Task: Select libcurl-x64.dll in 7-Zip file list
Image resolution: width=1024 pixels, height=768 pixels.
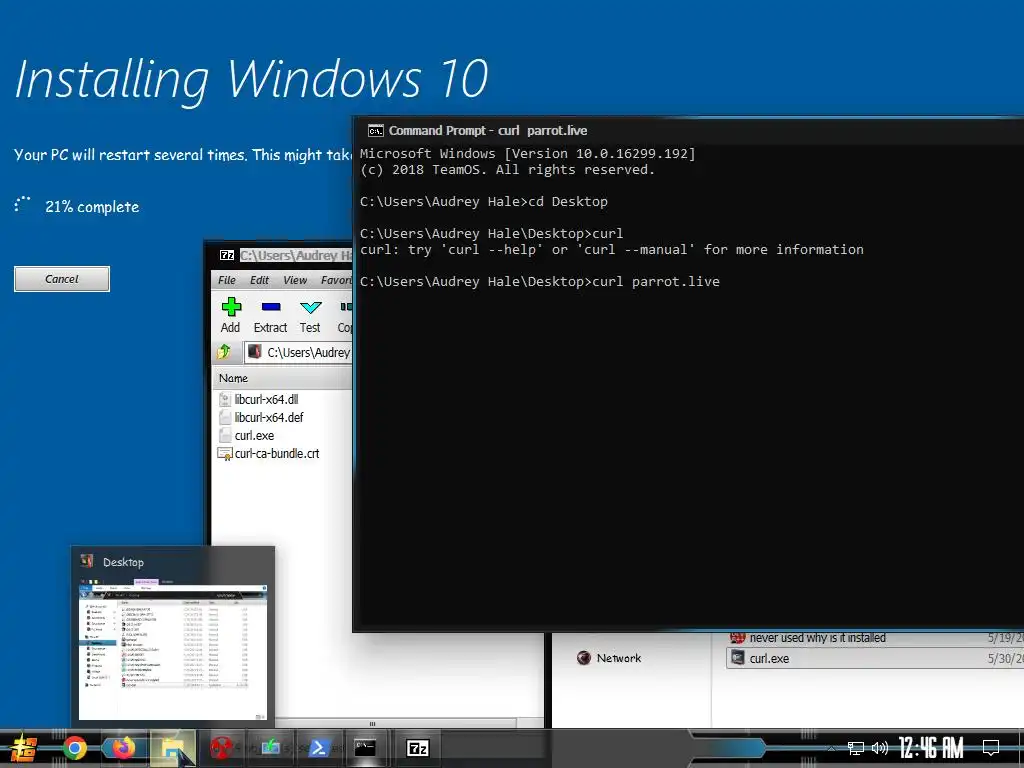Action: (266, 399)
